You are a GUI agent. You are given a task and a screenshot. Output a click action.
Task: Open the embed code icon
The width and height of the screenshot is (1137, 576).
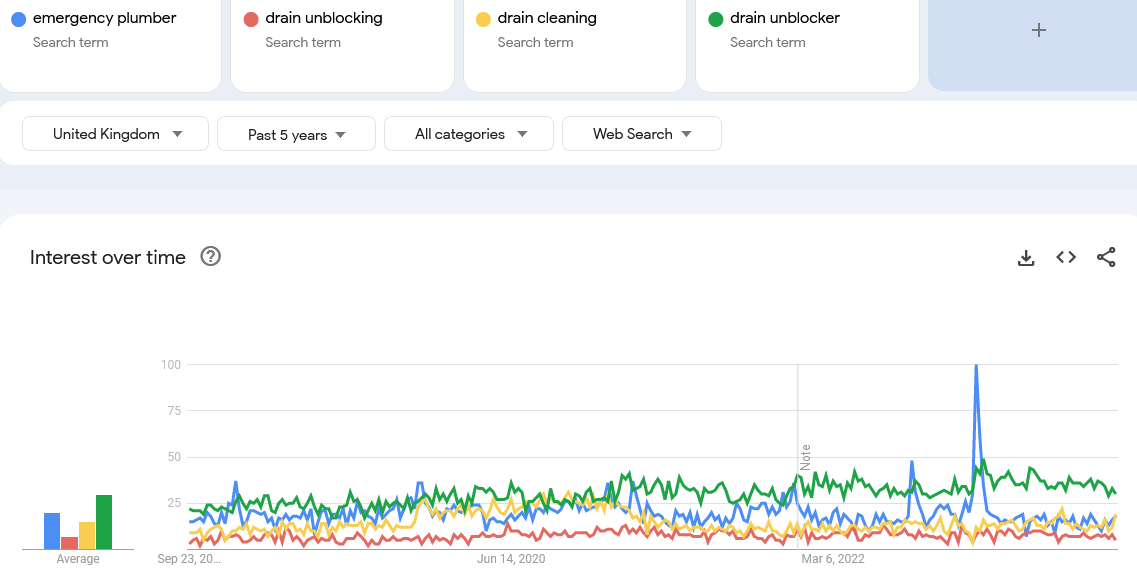click(1066, 258)
